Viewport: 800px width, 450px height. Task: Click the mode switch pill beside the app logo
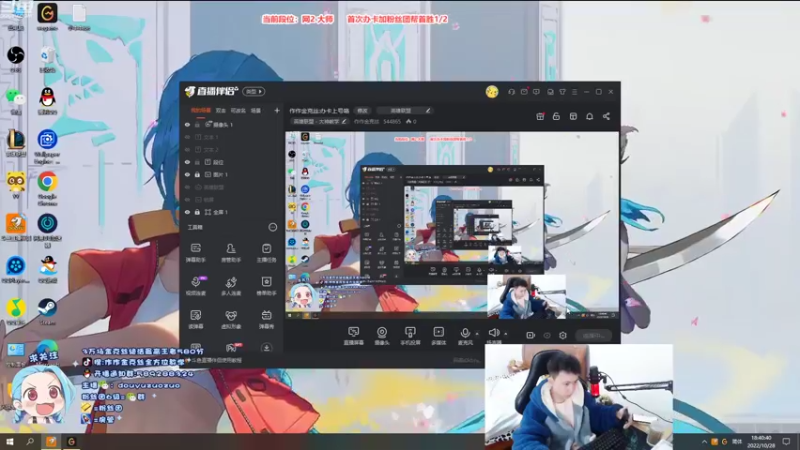pos(254,91)
